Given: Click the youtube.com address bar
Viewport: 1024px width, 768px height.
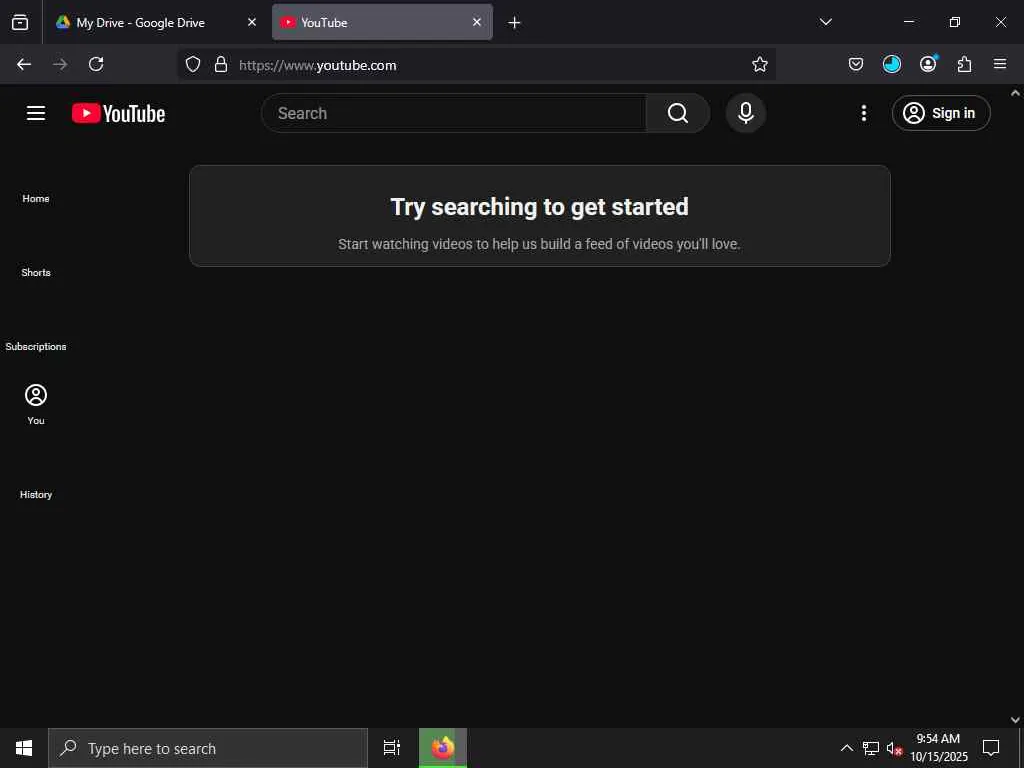Looking at the screenshot, I should (477, 65).
